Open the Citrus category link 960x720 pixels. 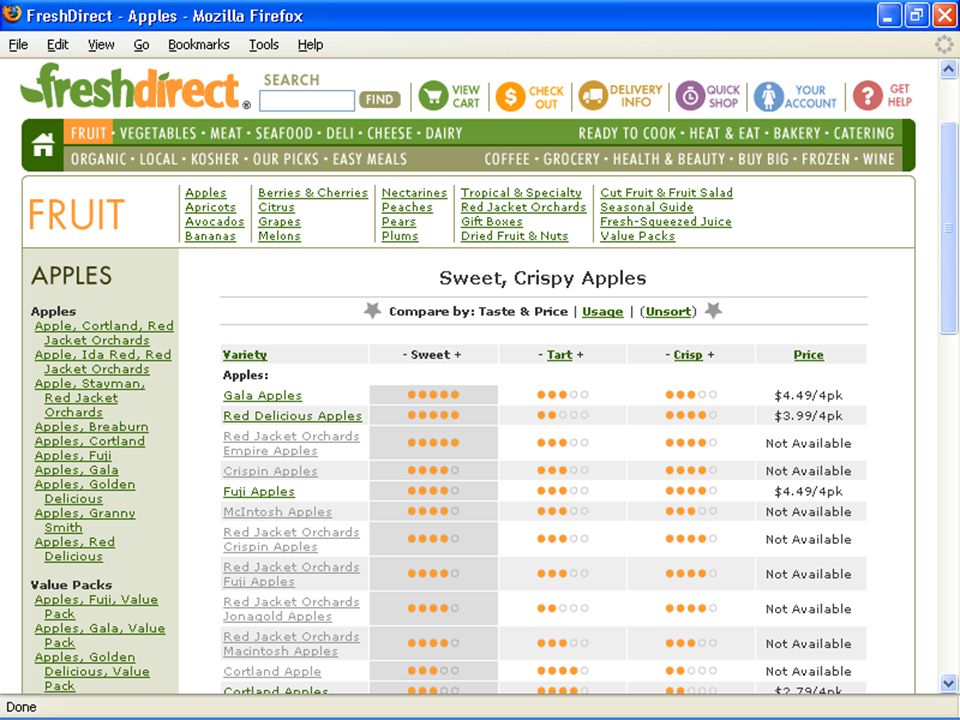[276, 208]
